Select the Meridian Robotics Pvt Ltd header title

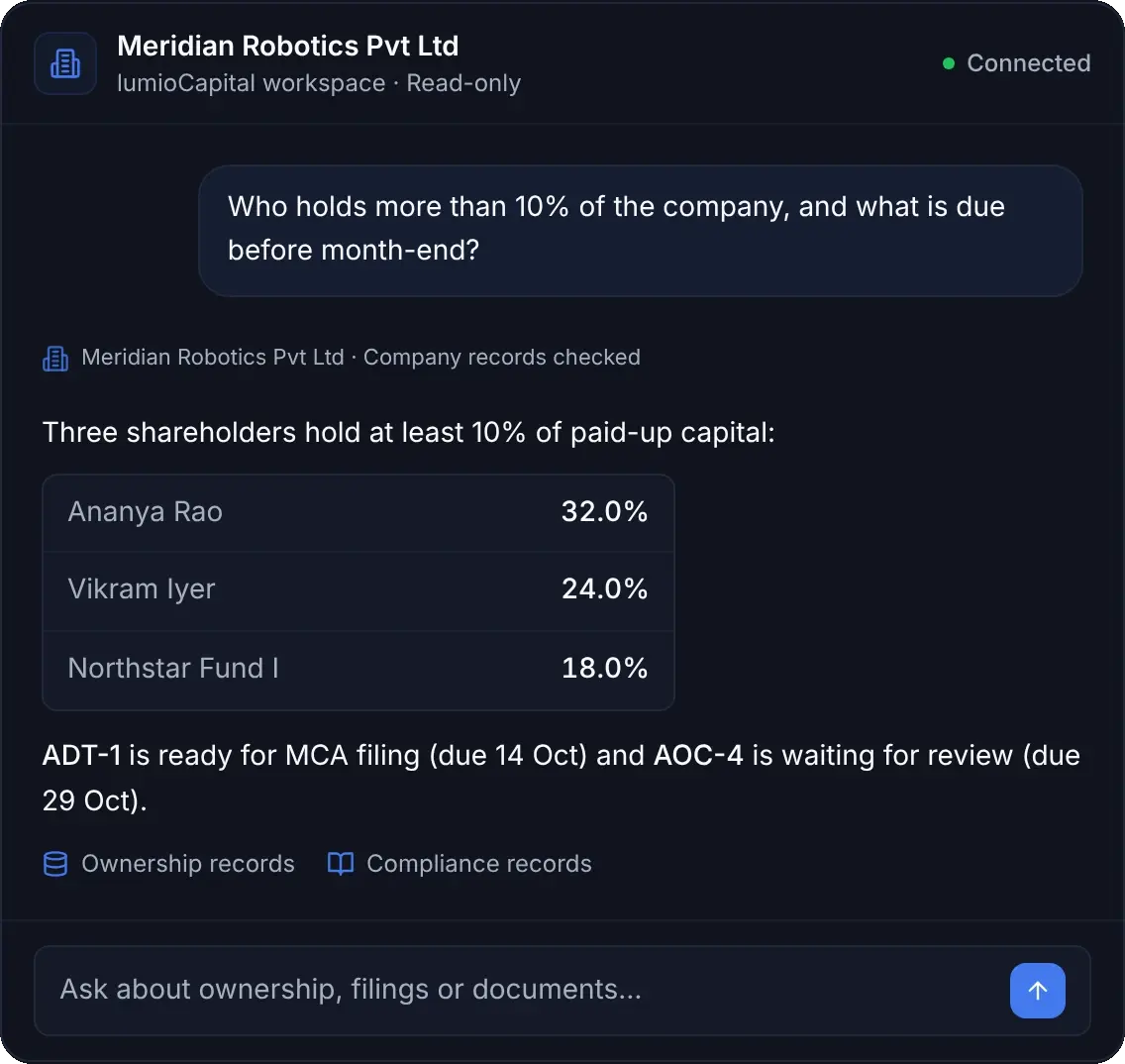tap(288, 46)
